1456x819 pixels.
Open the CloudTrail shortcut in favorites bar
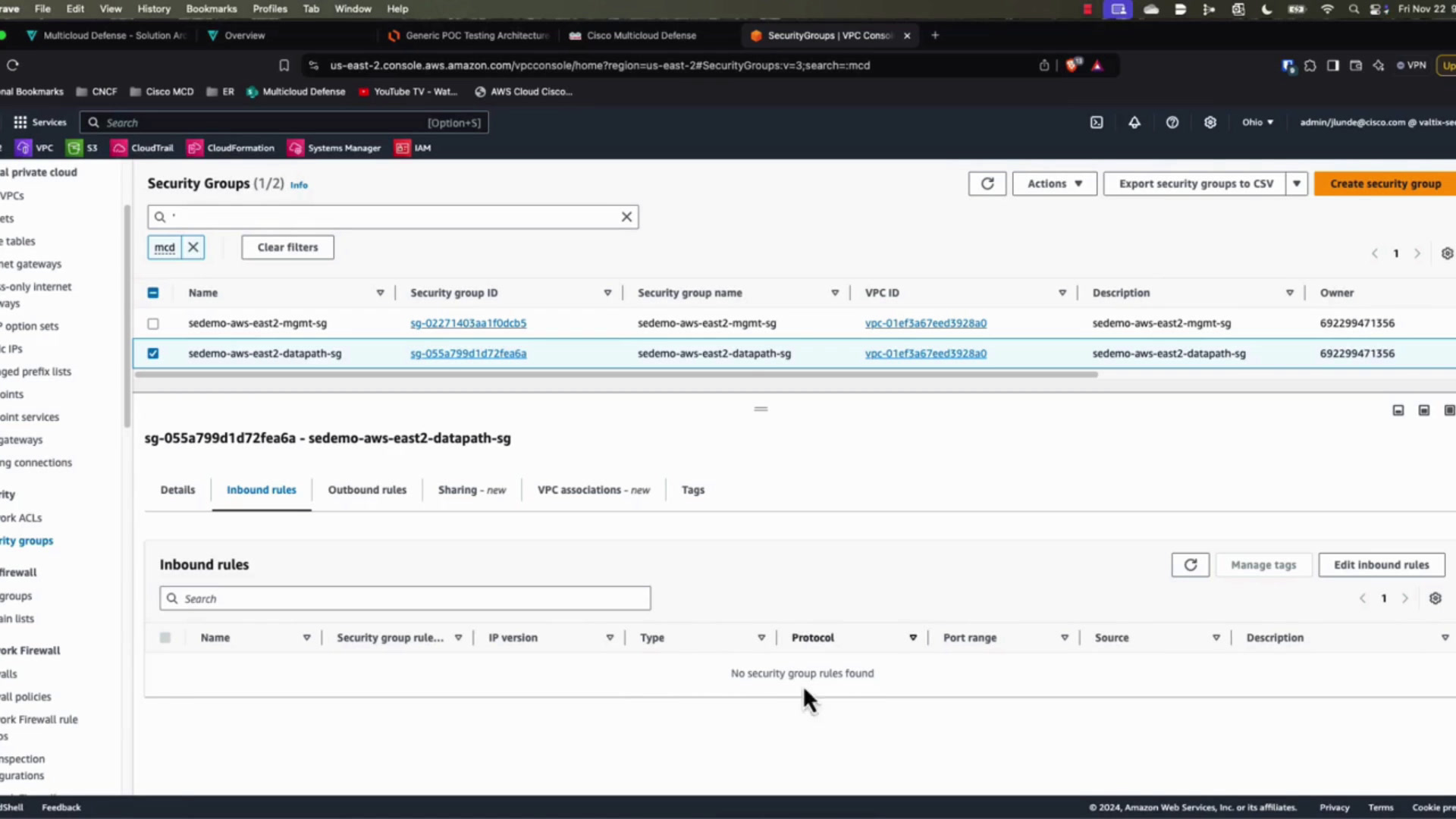click(143, 148)
